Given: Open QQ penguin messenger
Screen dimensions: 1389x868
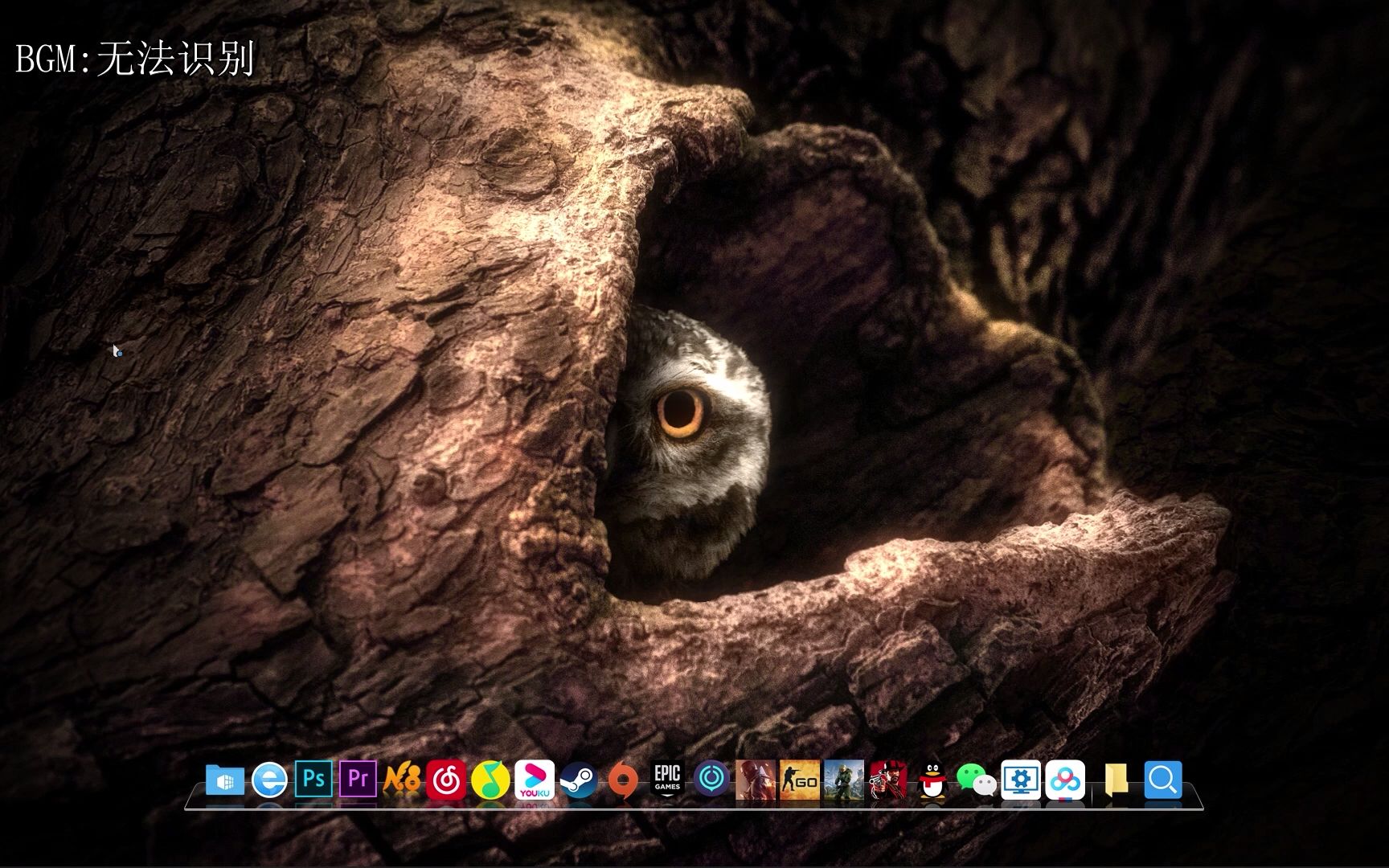Looking at the screenshot, I should (x=932, y=780).
